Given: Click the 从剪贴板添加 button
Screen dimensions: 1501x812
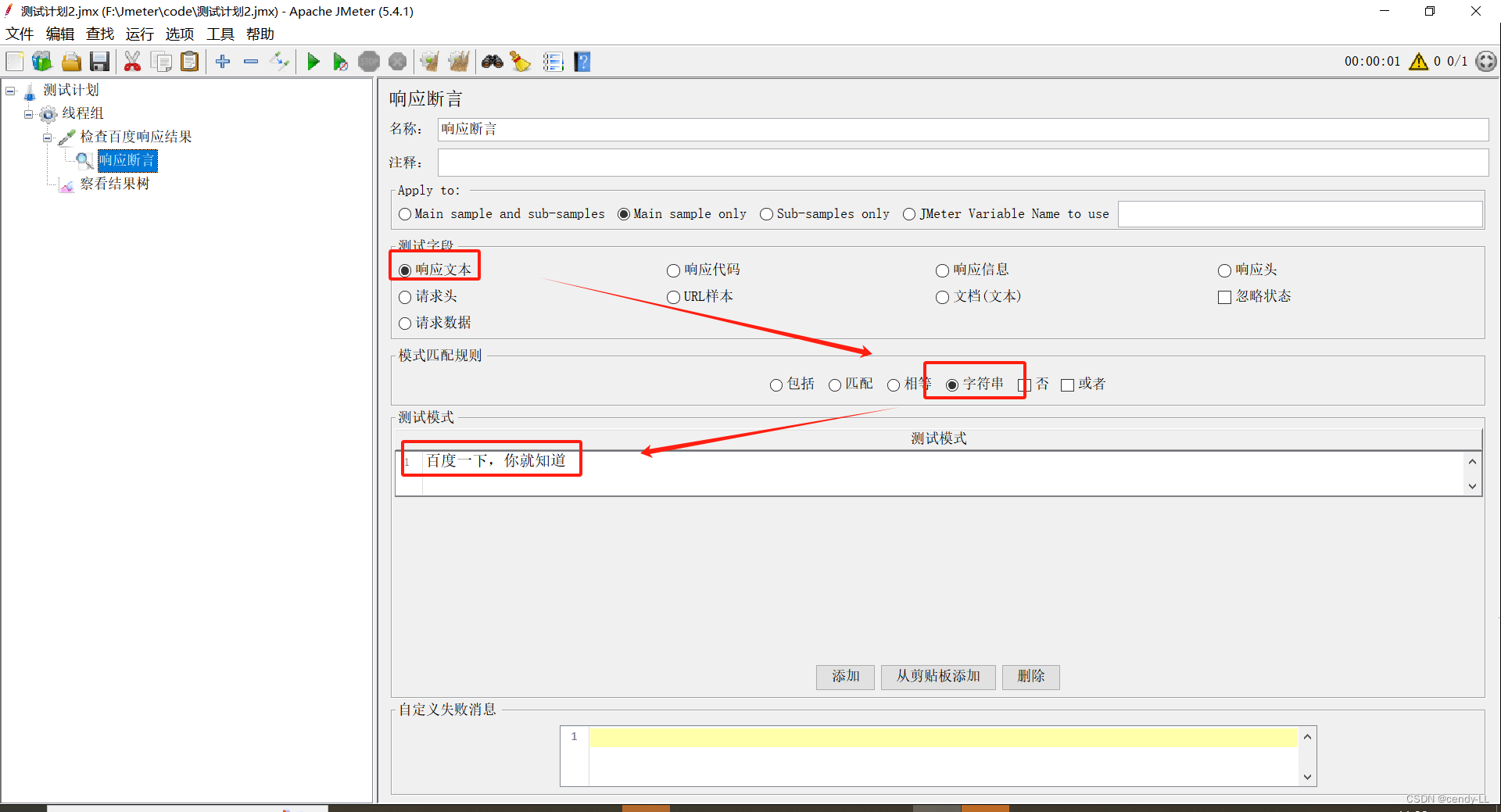Looking at the screenshot, I should click(x=937, y=677).
